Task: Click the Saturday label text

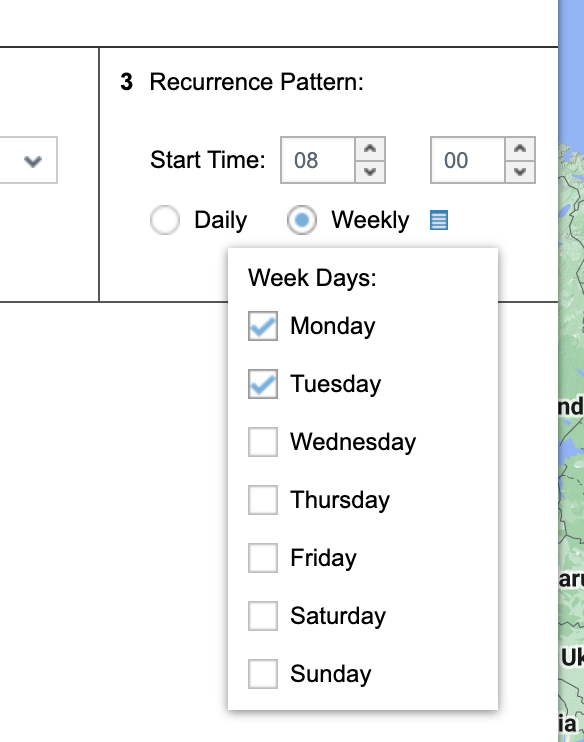Action: [x=338, y=616]
